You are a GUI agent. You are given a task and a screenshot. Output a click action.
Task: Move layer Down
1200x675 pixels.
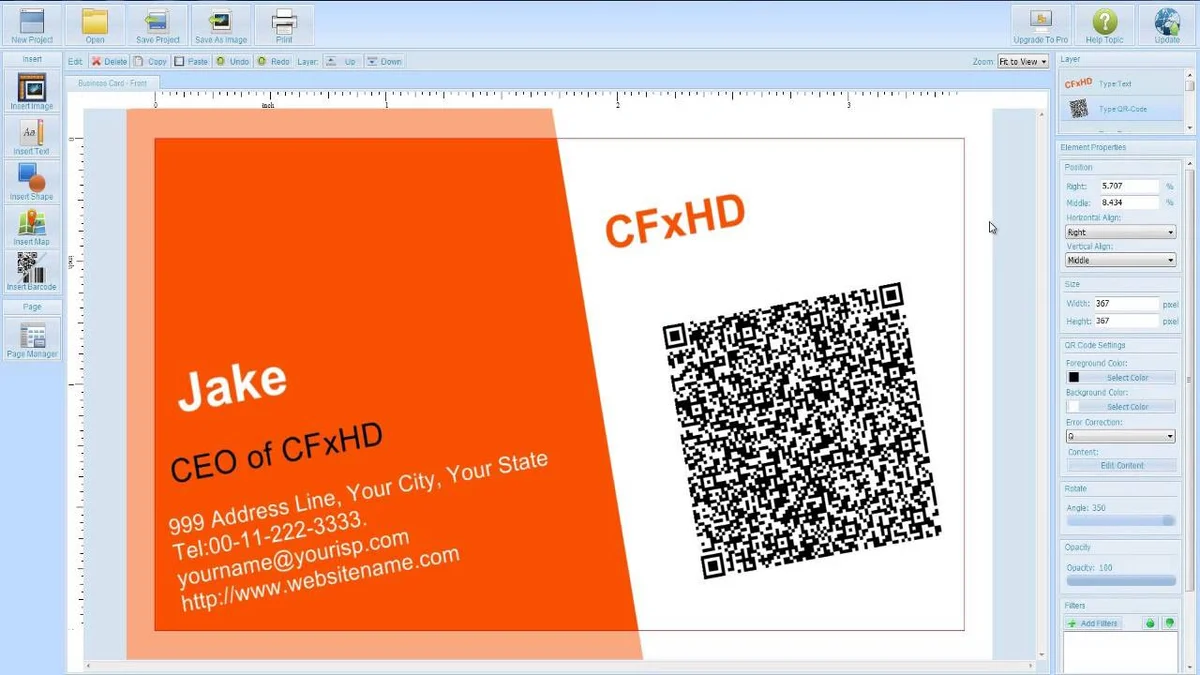[385, 61]
